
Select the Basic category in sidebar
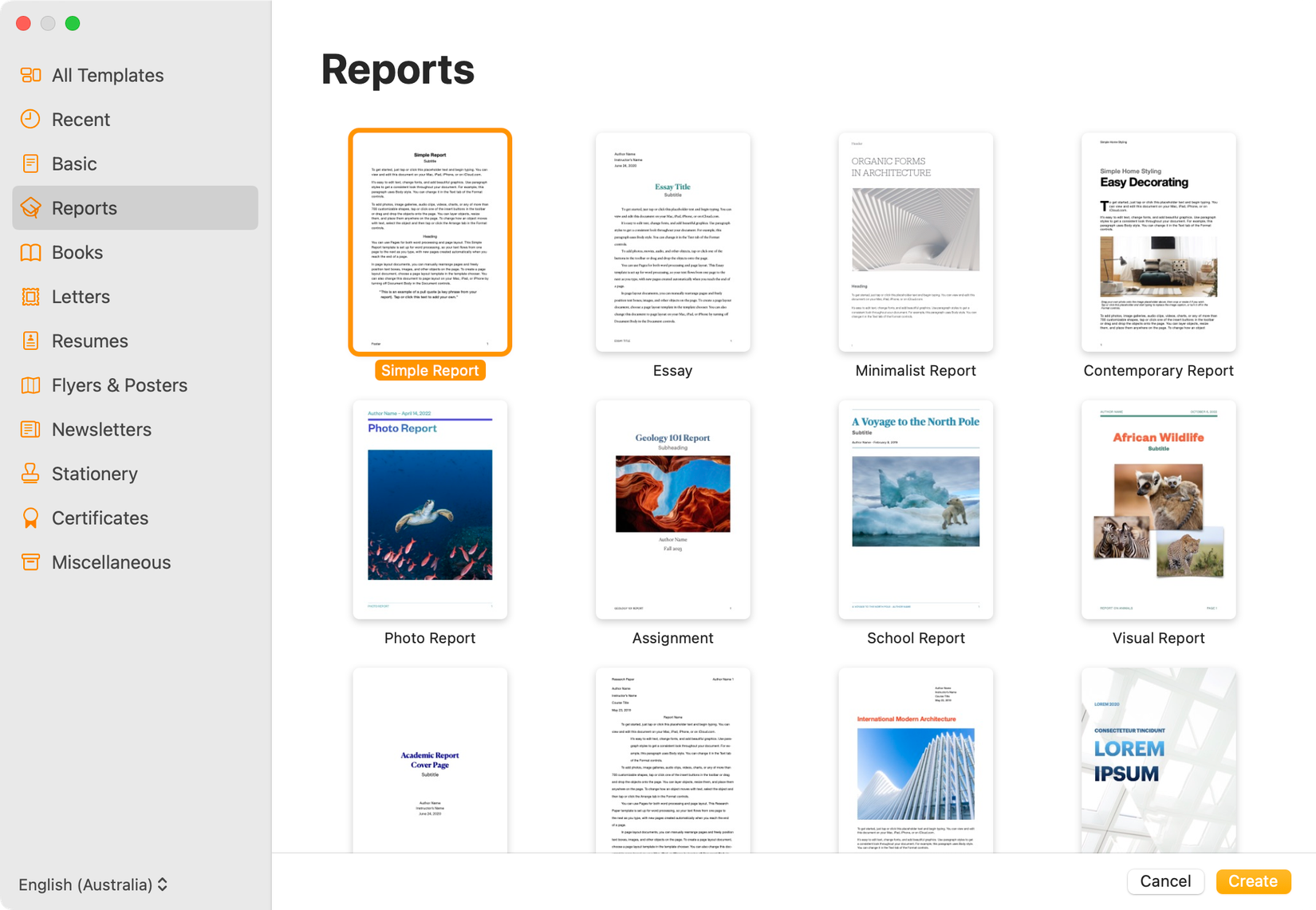point(74,163)
